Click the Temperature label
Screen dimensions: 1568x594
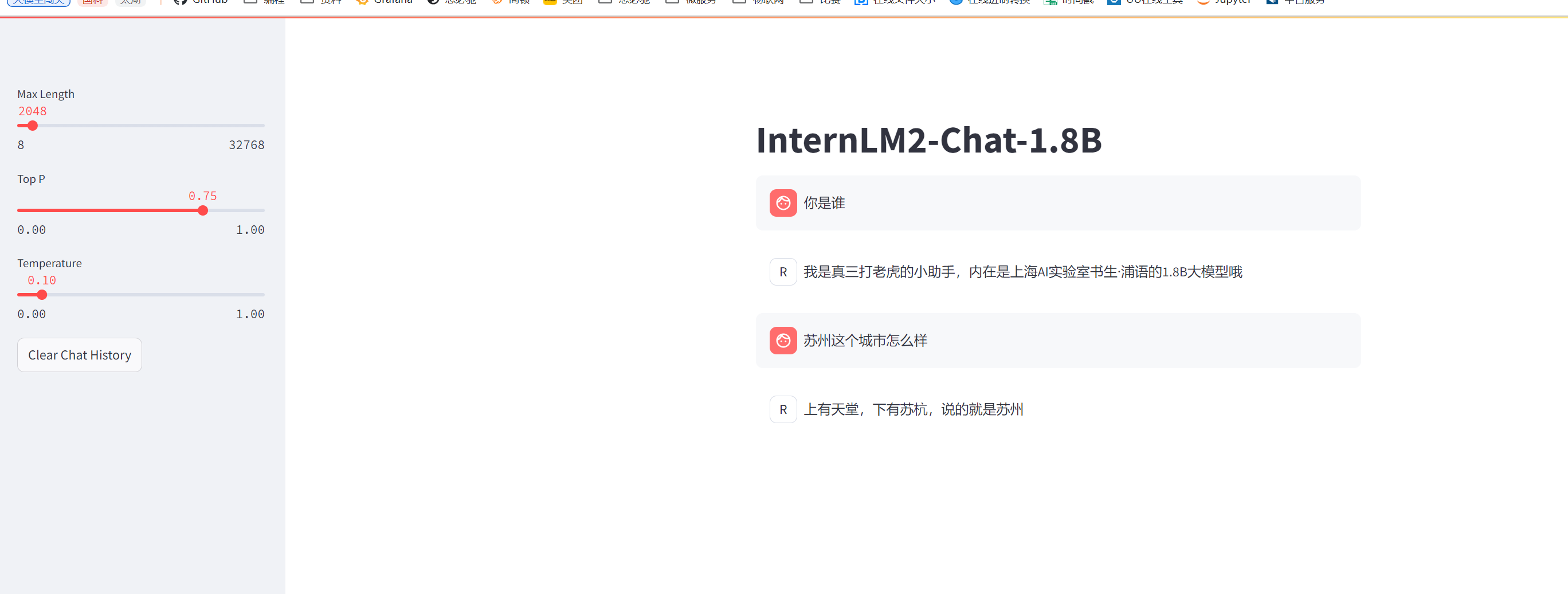coord(49,263)
